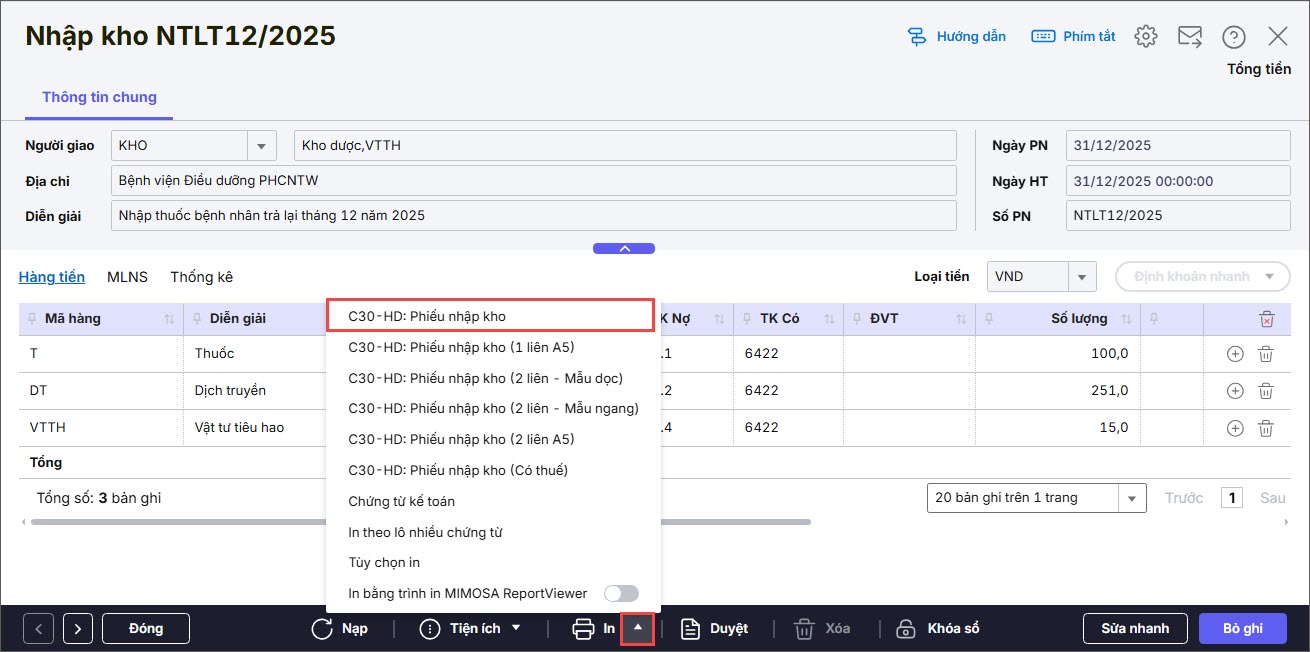
Task: Open the settings gear icon
Action: (1146, 37)
